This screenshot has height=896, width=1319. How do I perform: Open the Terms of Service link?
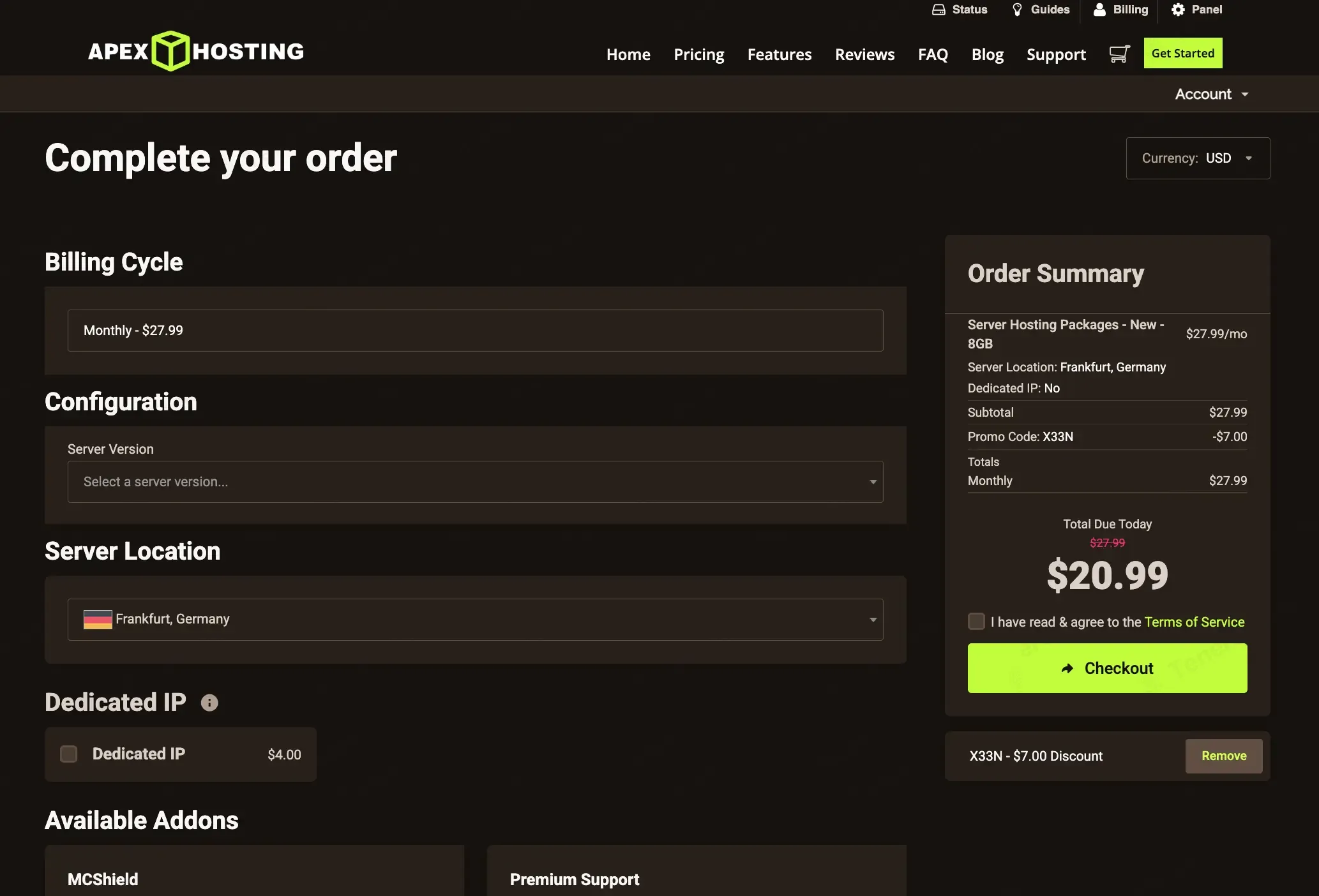click(1194, 622)
